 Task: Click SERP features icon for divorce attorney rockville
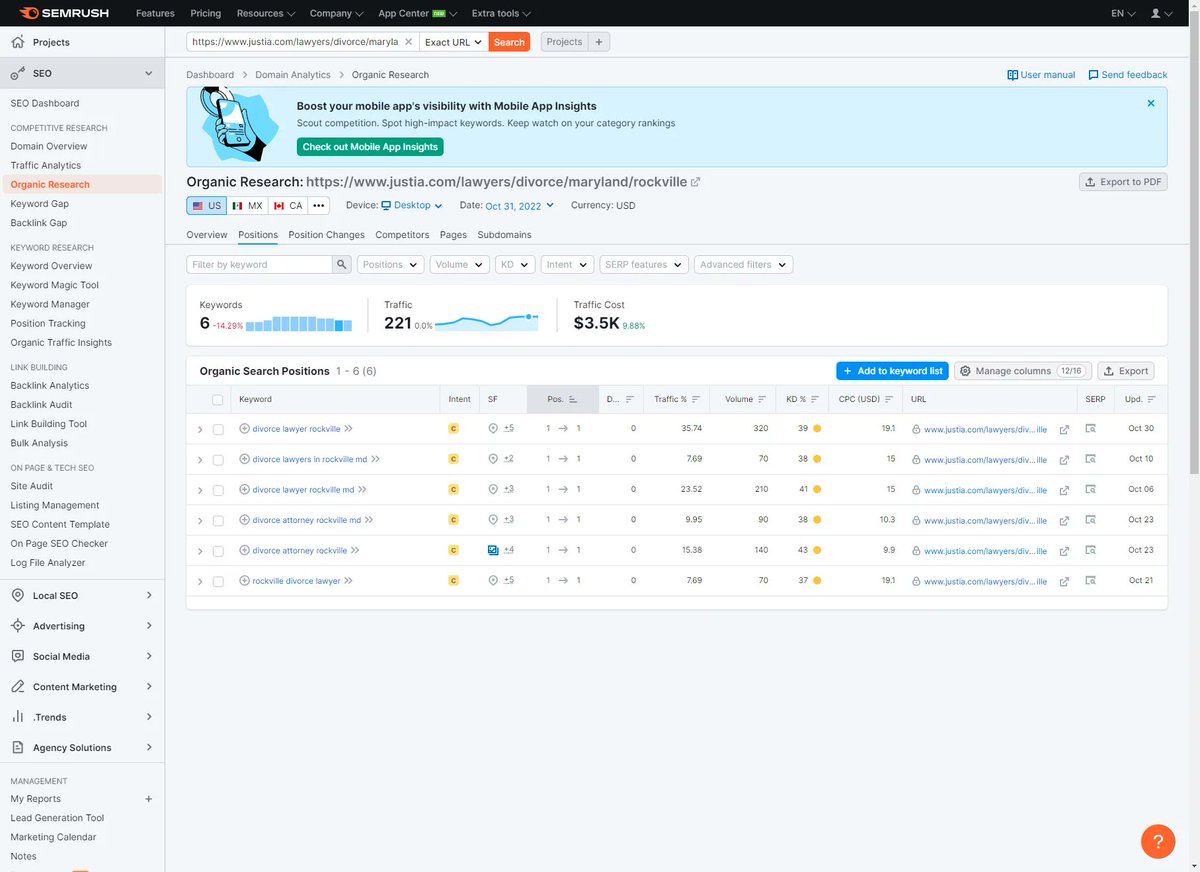[493, 550]
